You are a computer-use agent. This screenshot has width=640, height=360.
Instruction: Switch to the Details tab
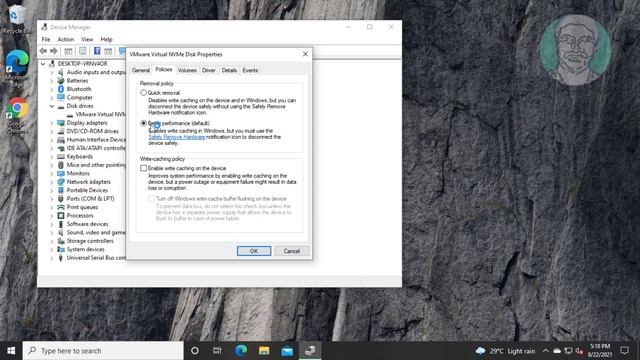[229, 70]
